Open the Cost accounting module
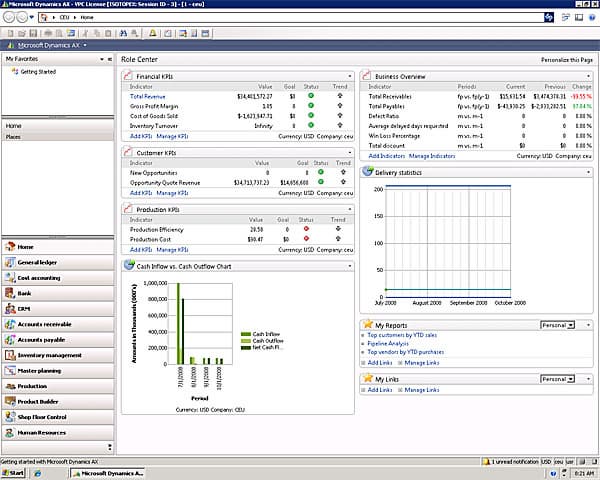Viewport: 600px width, 480px height. [x=57, y=278]
